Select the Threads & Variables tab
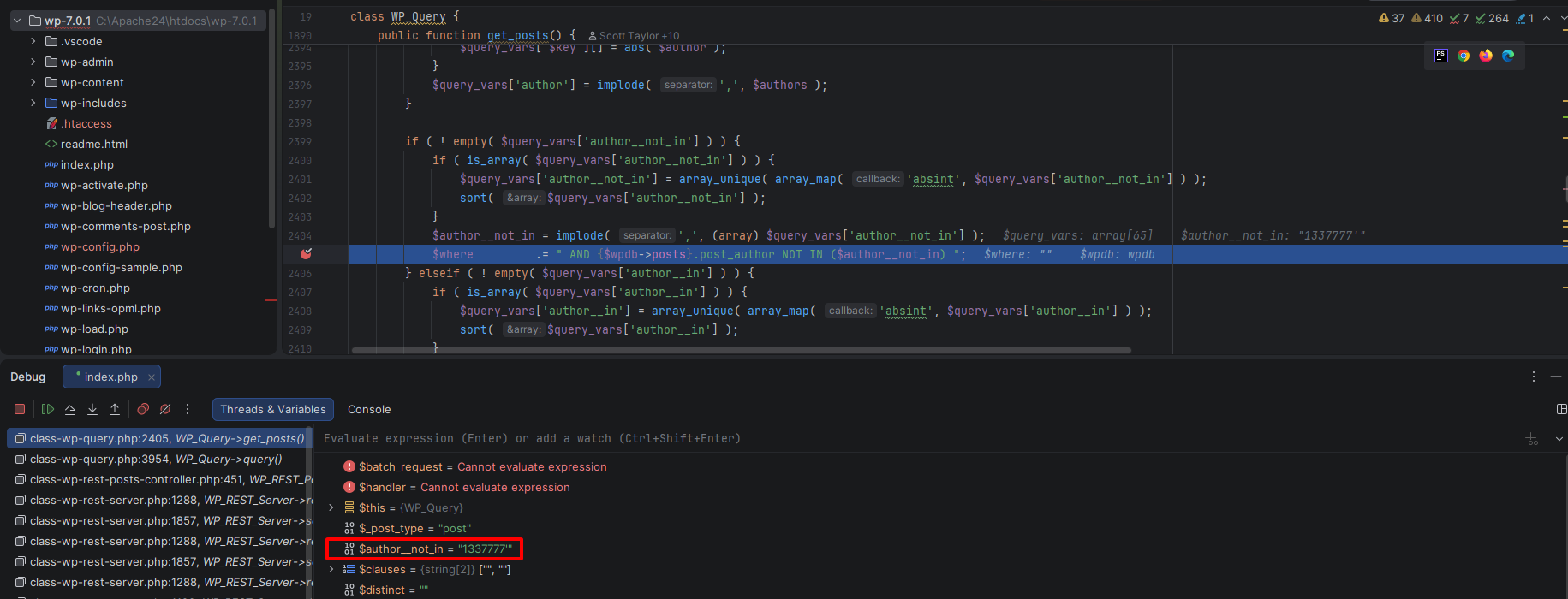Image resolution: width=1568 pixels, height=599 pixels. 273,410
